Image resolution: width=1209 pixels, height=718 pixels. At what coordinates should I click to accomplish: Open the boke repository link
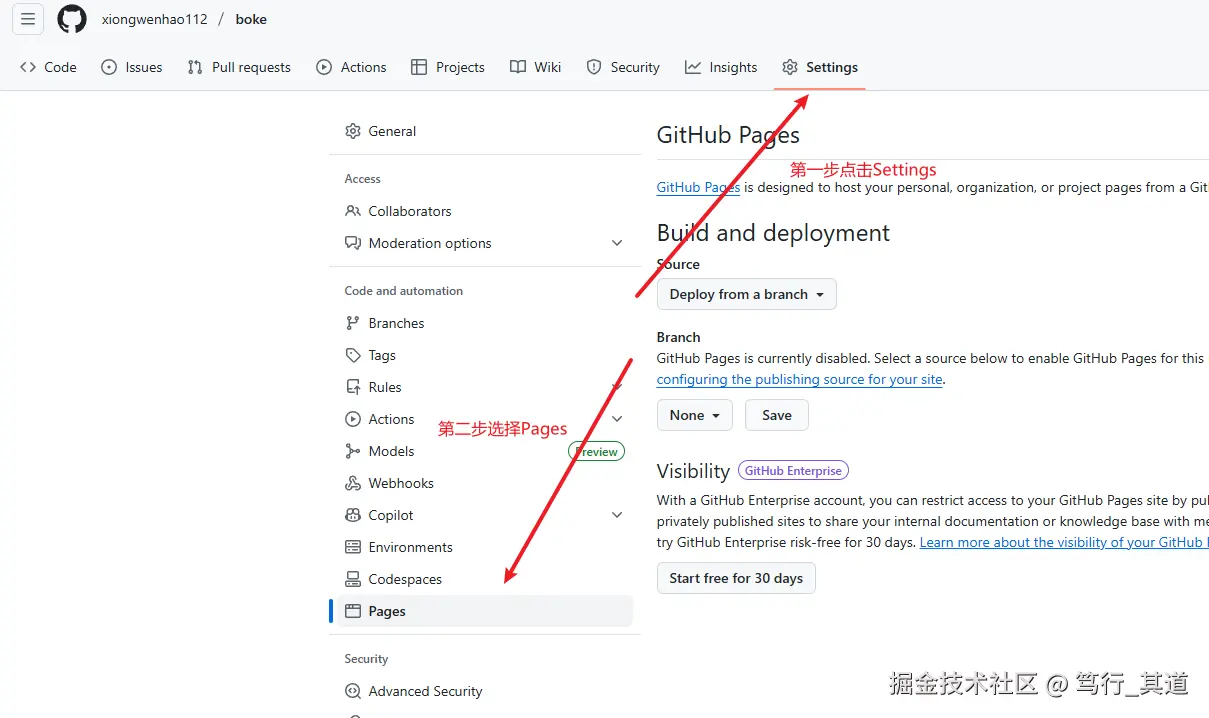pyautogui.click(x=251, y=19)
